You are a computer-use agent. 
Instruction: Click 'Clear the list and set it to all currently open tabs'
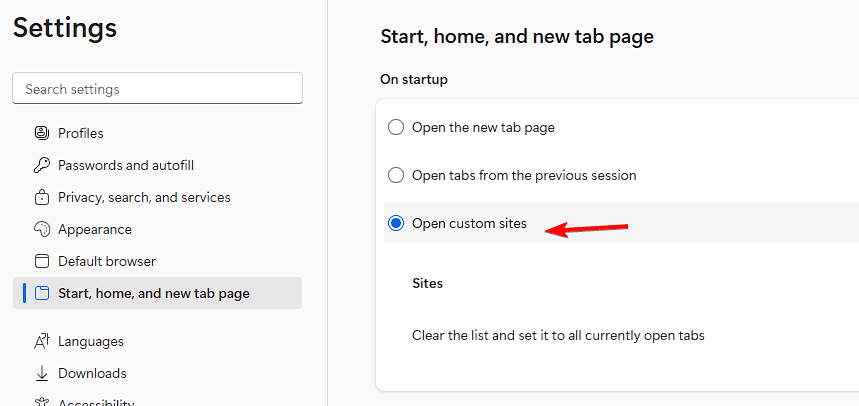(558, 335)
